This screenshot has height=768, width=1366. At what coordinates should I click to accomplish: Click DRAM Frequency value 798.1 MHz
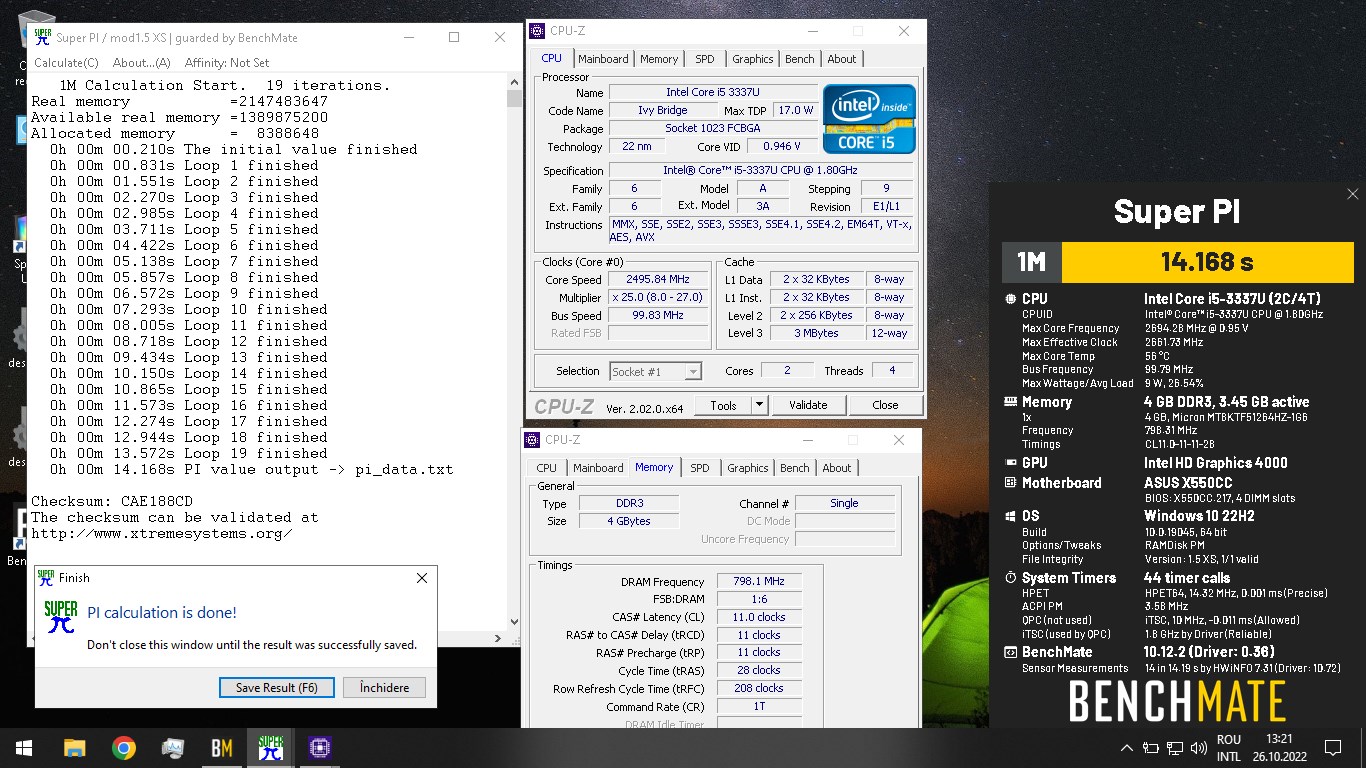click(x=758, y=581)
